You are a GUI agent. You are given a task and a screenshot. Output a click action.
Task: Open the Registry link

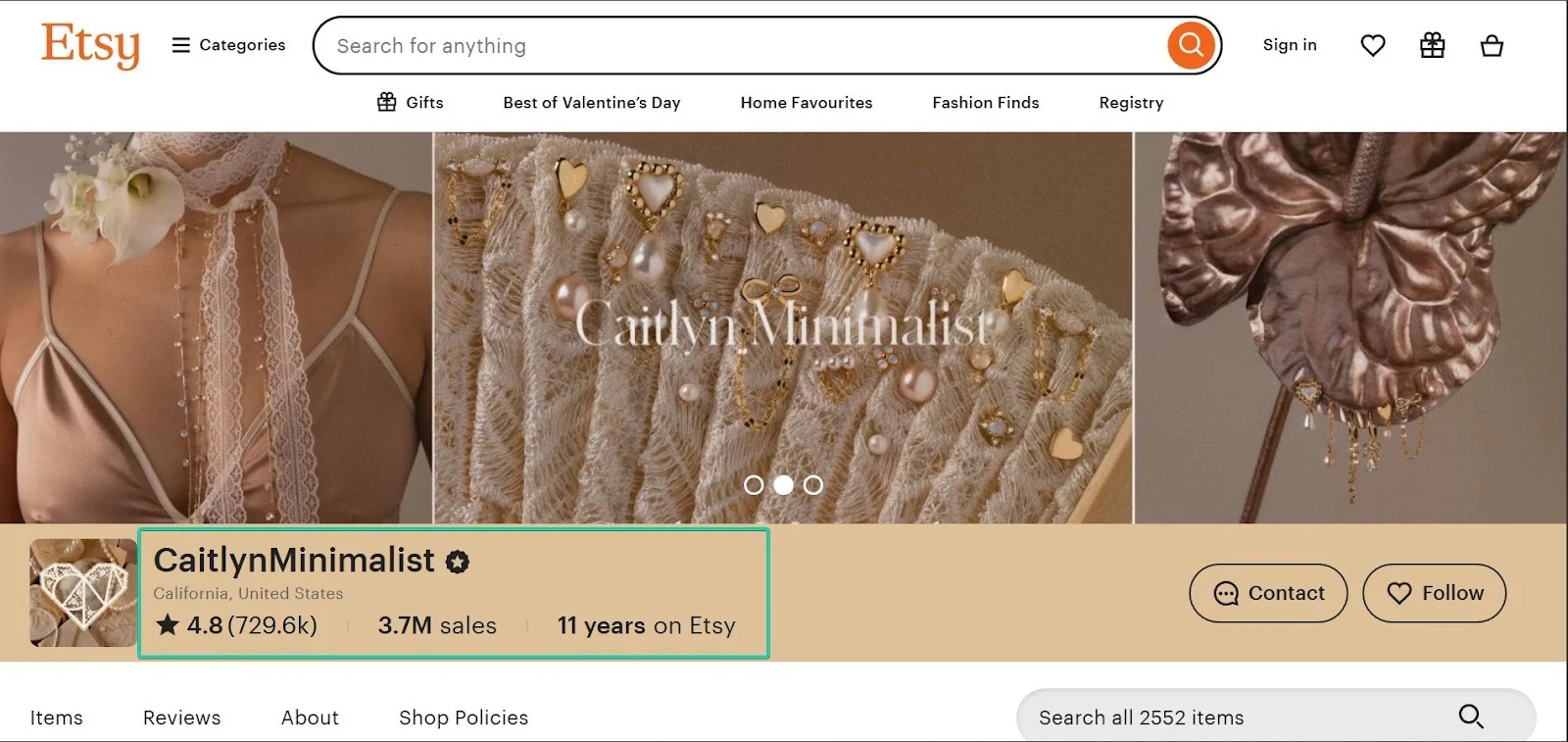(1131, 102)
